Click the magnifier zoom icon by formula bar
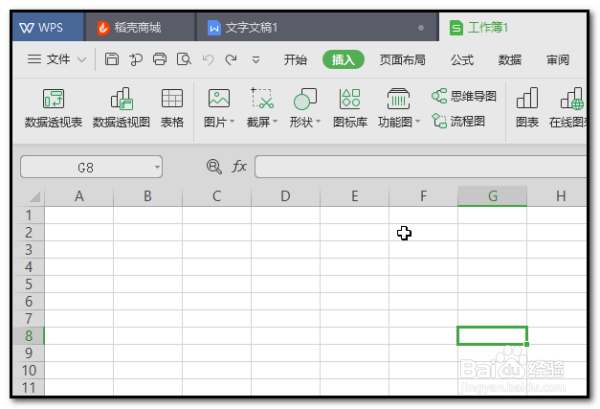Viewport: 600px width, 409px height. pyautogui.click(x=214, y=167)
